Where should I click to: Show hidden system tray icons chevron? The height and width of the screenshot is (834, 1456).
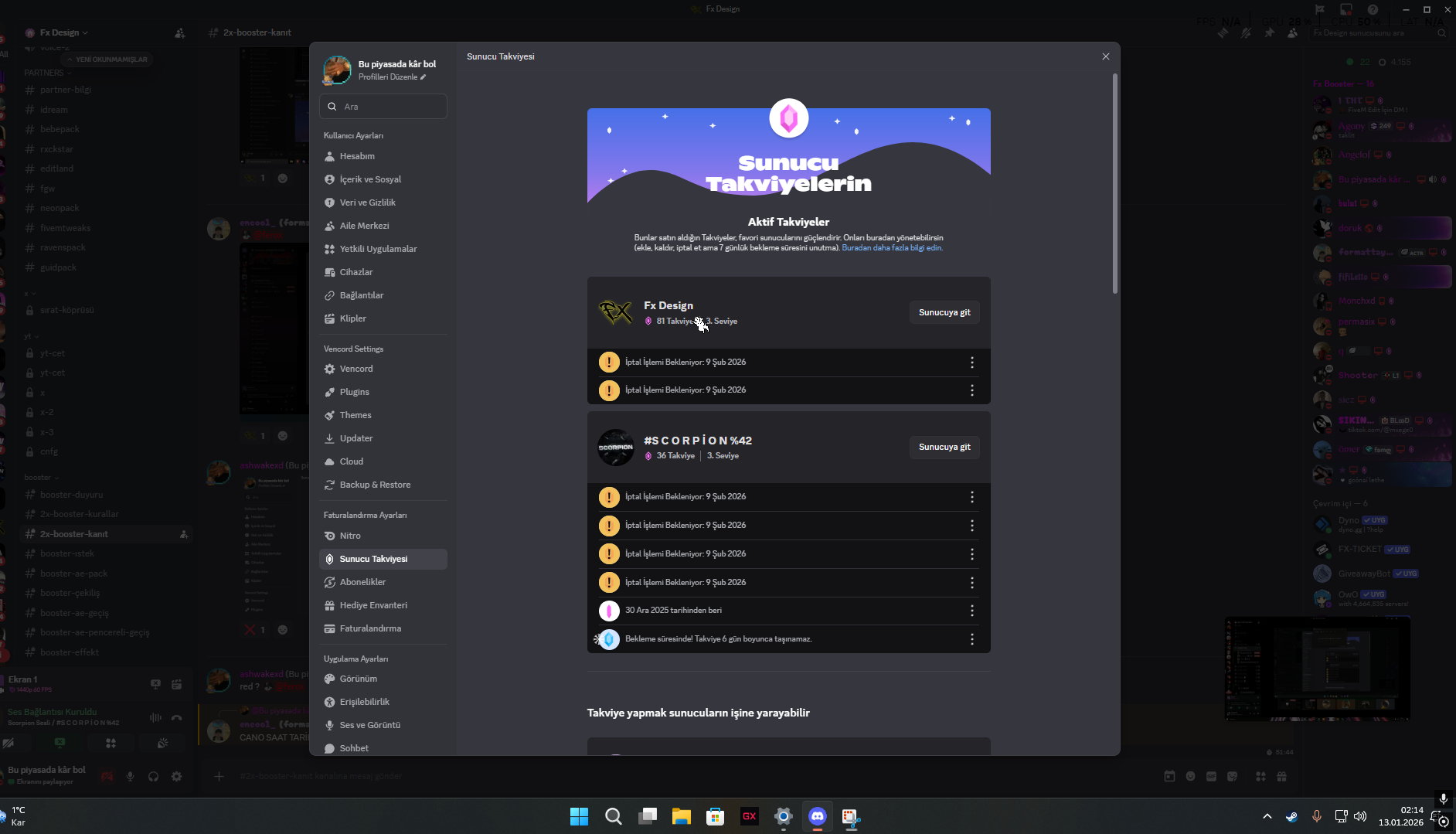[x=1267, y=816]
